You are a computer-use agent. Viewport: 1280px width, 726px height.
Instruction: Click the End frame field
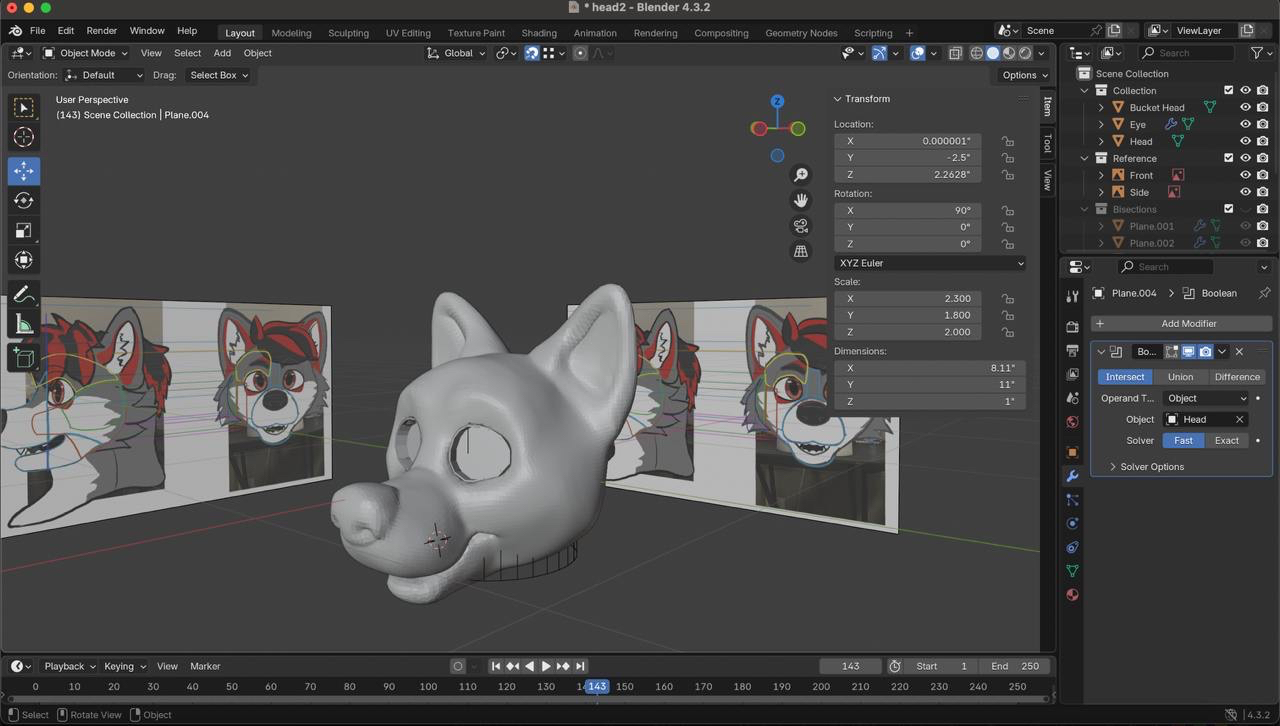1015,666
